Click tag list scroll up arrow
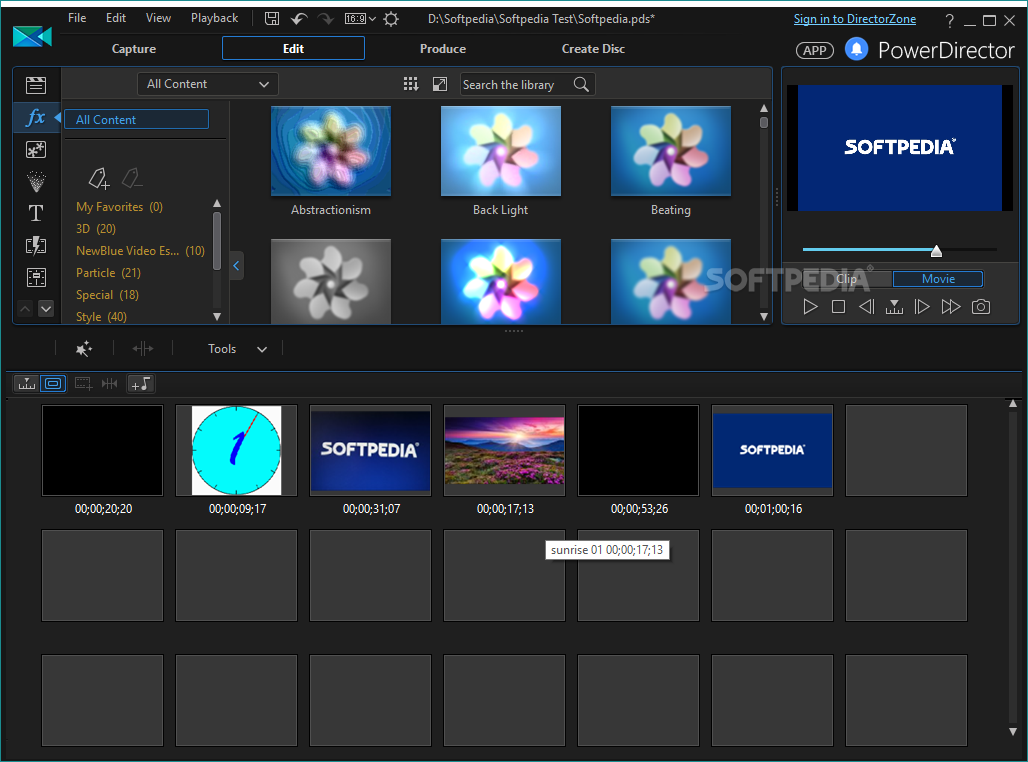This screenshot has width=1028, height=762. click(217, 203)
